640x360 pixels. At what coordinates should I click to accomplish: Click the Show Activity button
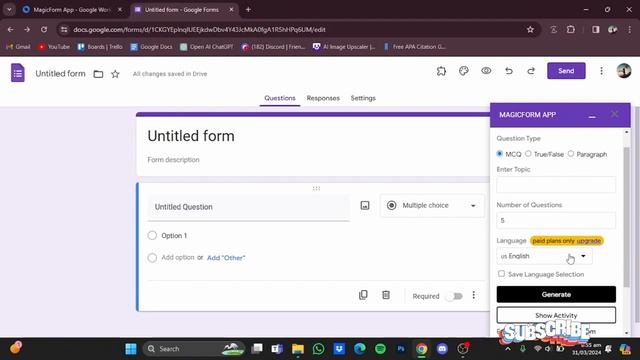(x=556, y=315)
